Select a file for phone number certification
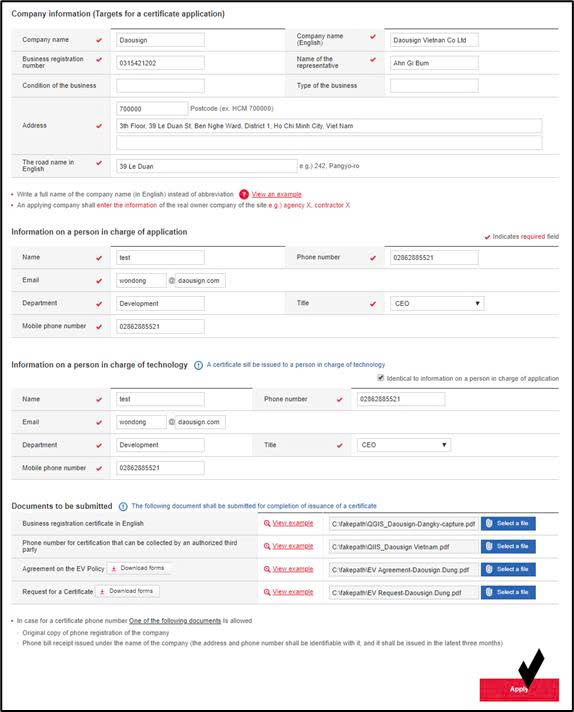Image resolution: width=574 pixels, height=712 pixels. [x=508, y=546]
